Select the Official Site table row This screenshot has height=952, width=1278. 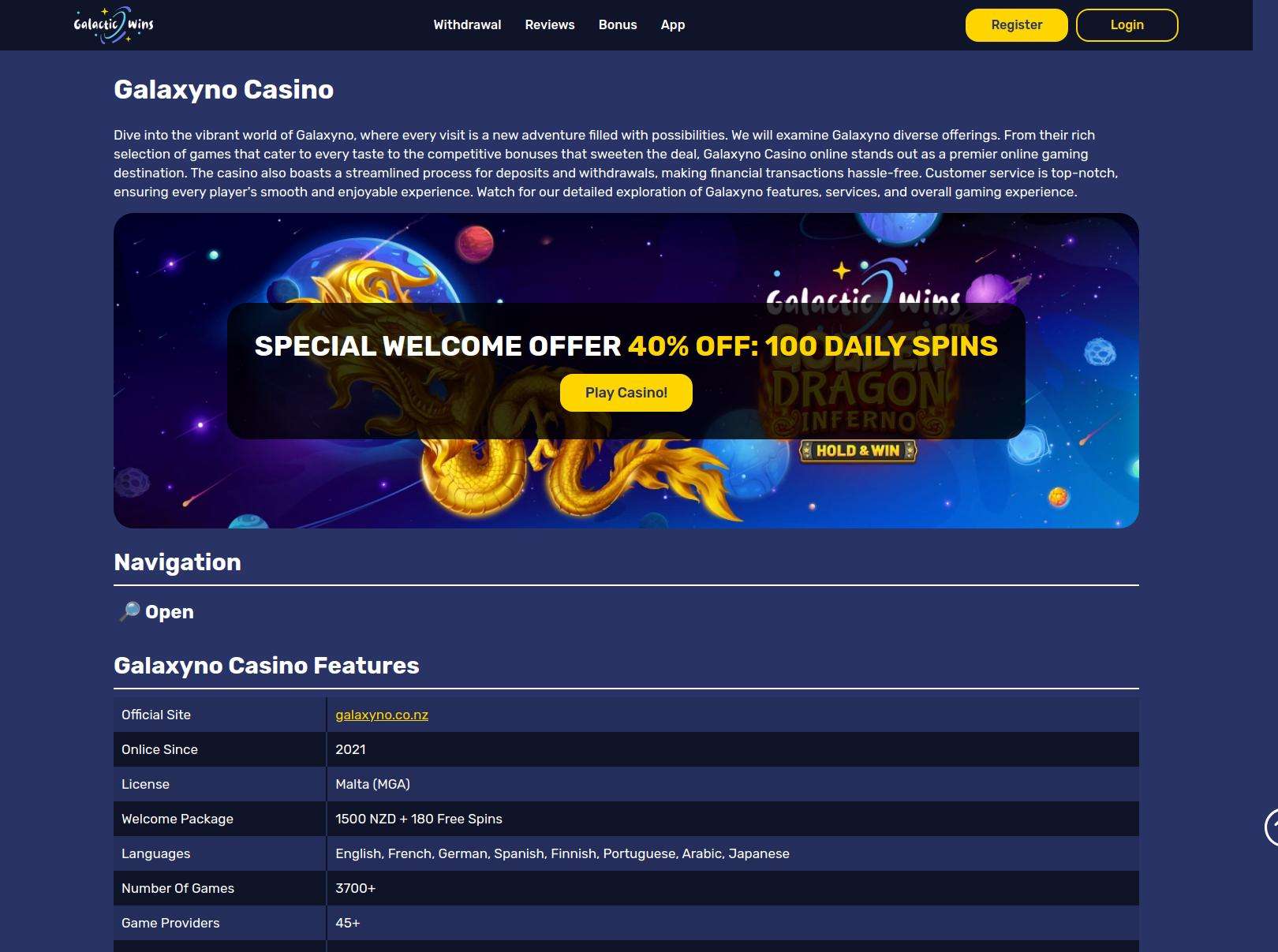tap(220, 715)
